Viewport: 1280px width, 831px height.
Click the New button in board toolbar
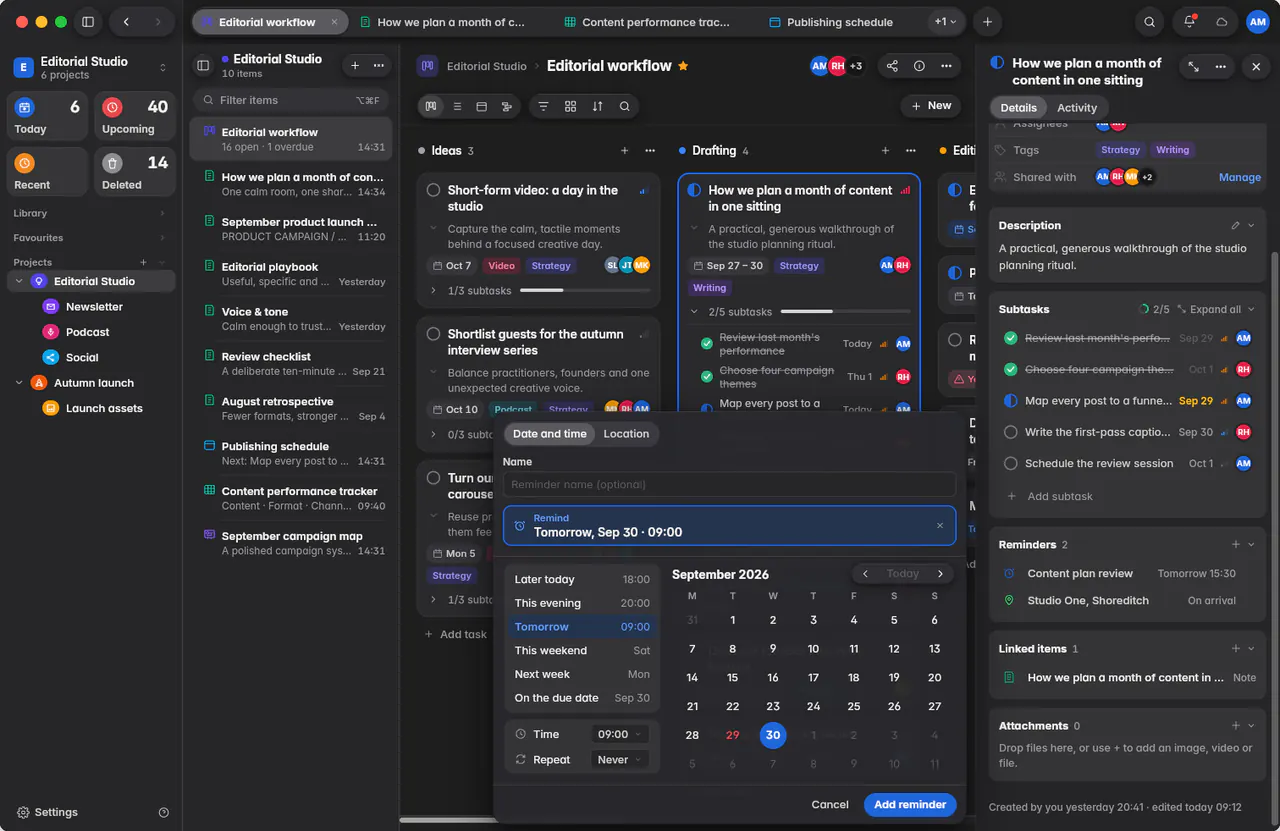coord(931,106)
